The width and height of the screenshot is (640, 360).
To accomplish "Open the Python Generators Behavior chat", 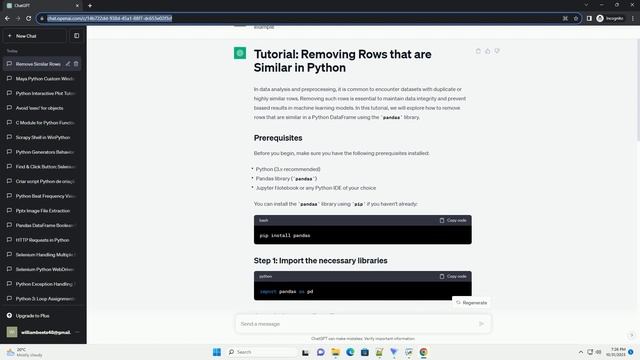I will [42, 152].
